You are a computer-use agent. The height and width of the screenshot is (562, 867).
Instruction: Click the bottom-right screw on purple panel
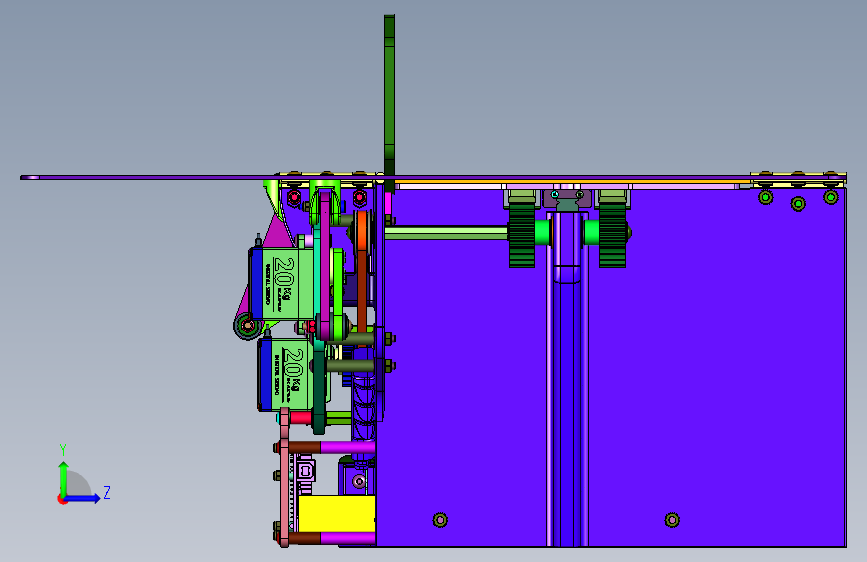[x=672, y=519]
